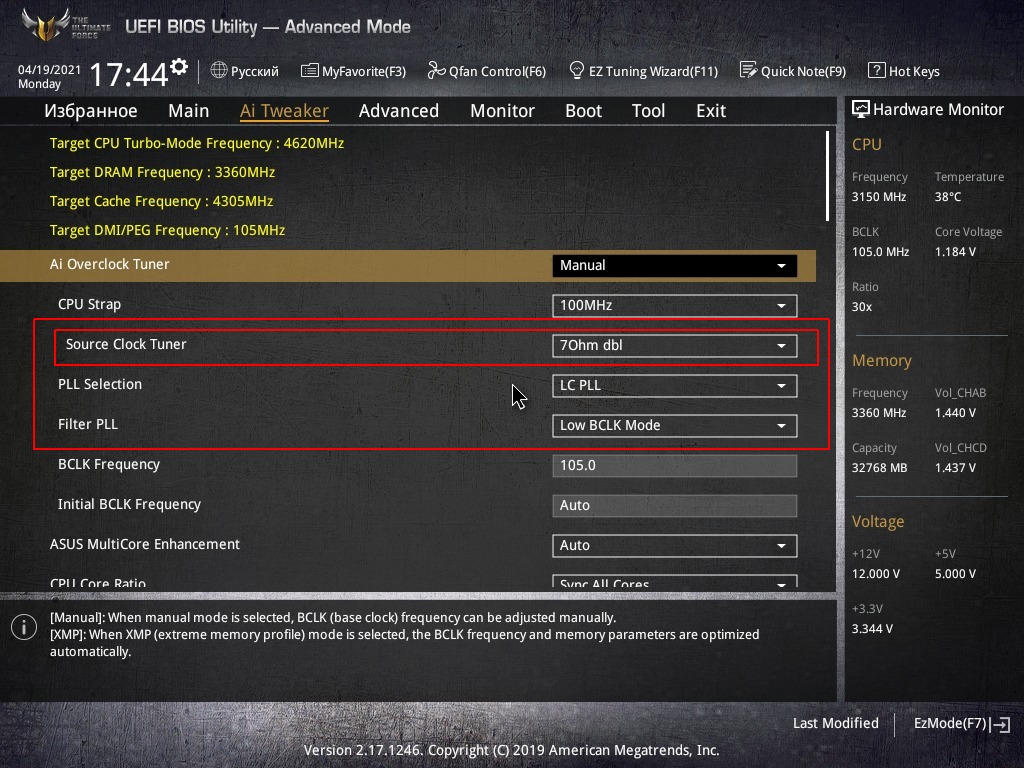Open settings gear next to the clock
The width and height of the screenshot is (1024, 768).
[x=179, y=67]
